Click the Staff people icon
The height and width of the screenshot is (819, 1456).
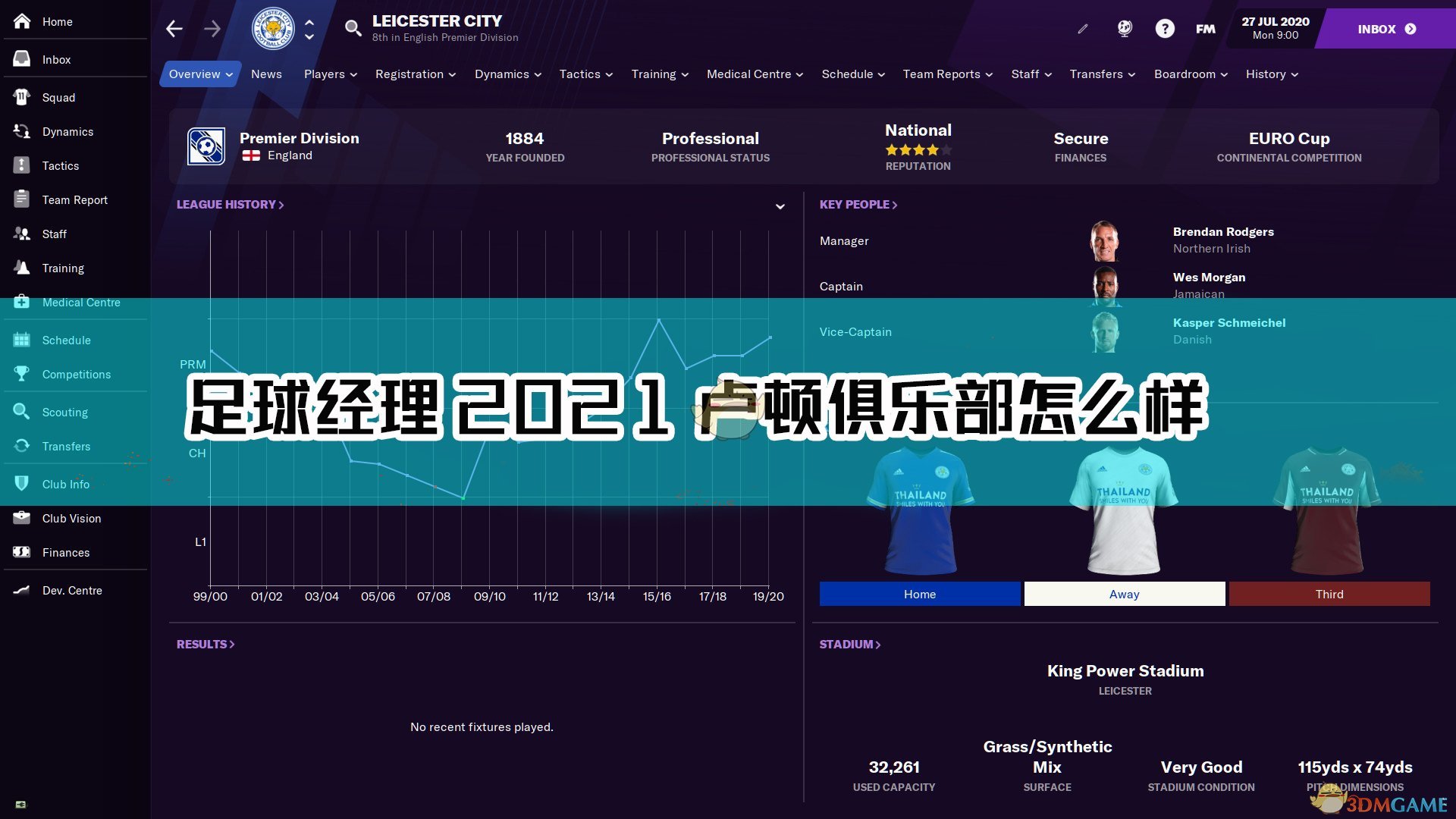[x=22, y=234]
